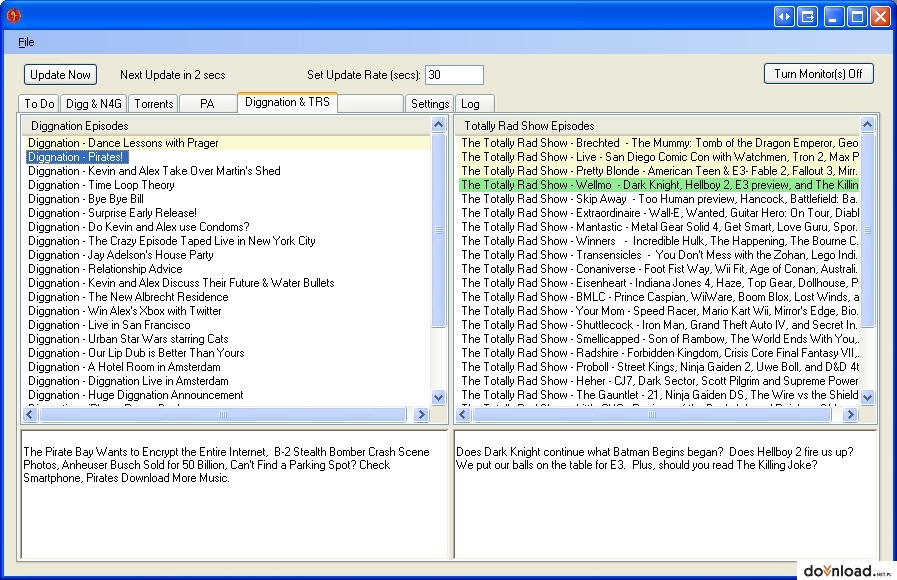Select 'Diggnation - Jay Adelson's House Party'
This screenshot has width=897, height=580.
(x=121, y=255)
